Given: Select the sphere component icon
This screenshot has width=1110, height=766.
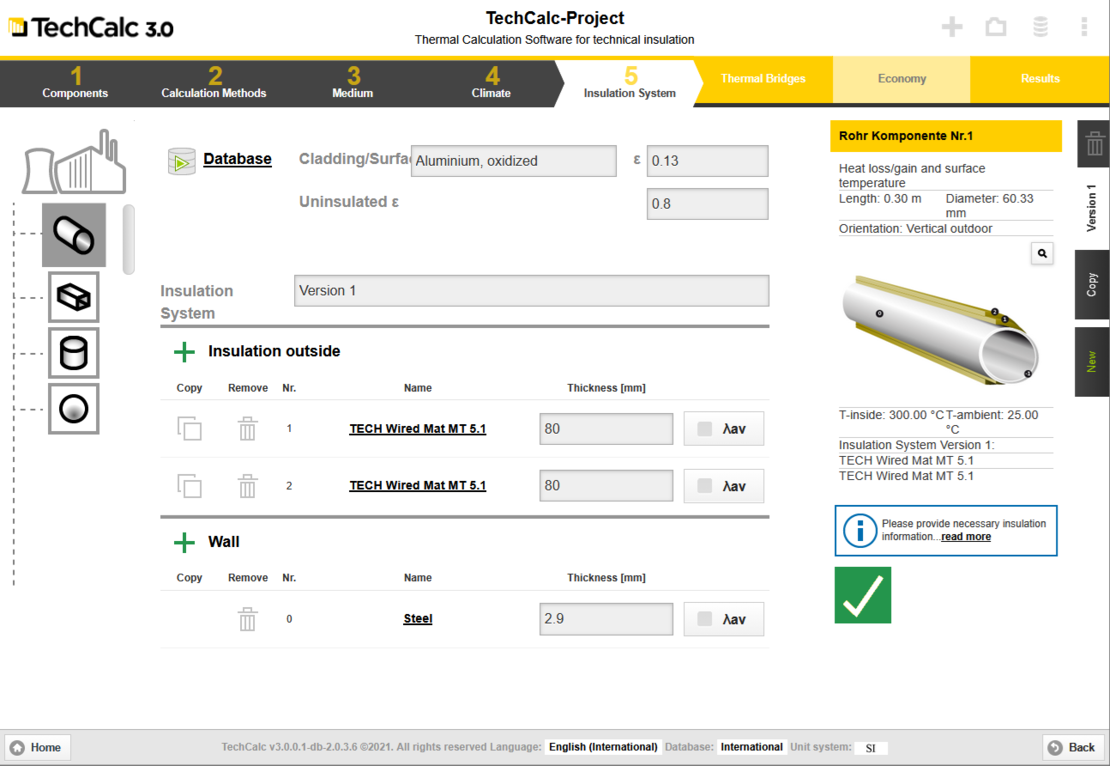Looking at the screenshot, I should pyautogui.click(x=74, y=408).
